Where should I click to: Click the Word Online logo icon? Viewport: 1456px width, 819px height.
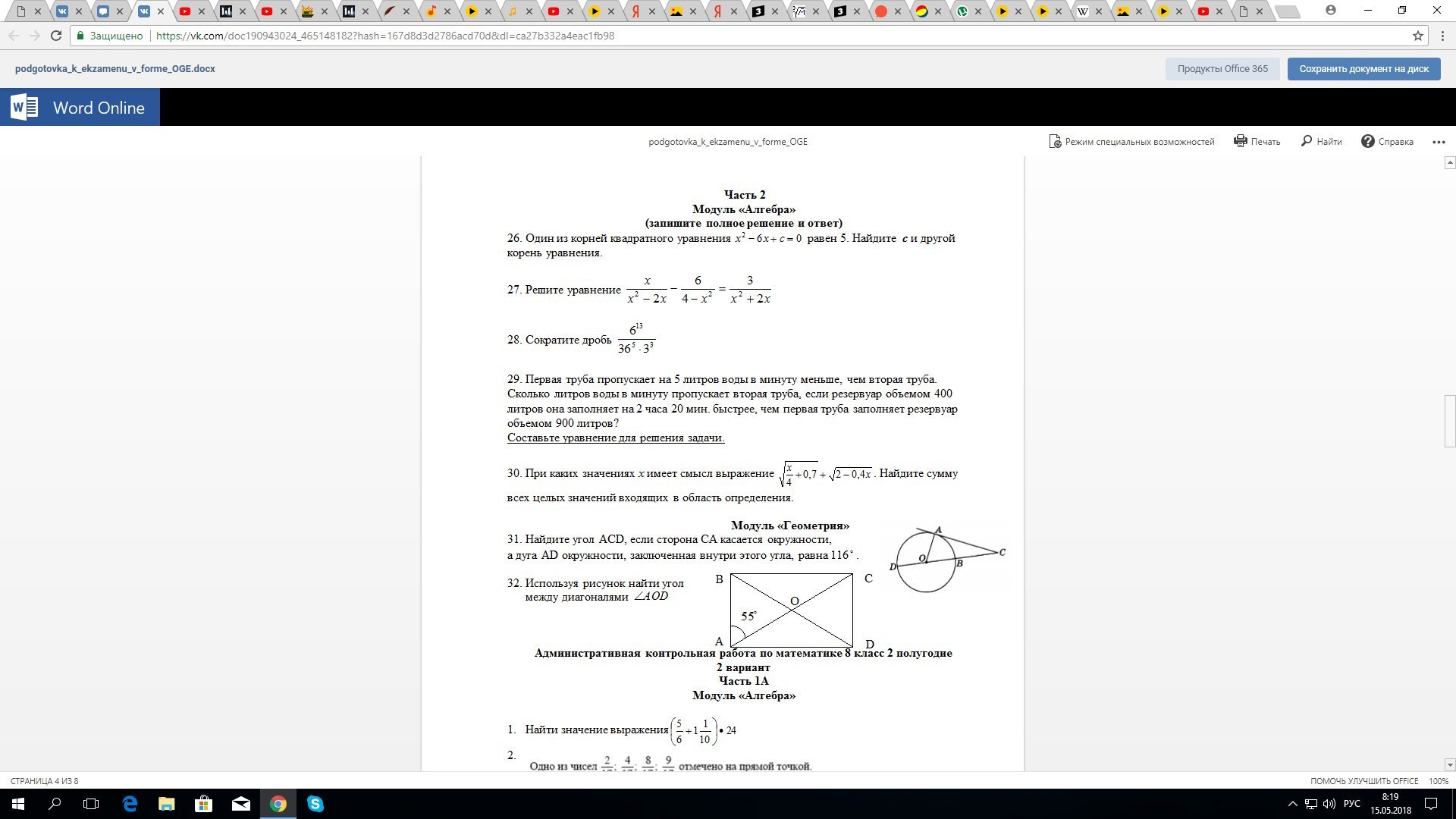coord(24,107)
